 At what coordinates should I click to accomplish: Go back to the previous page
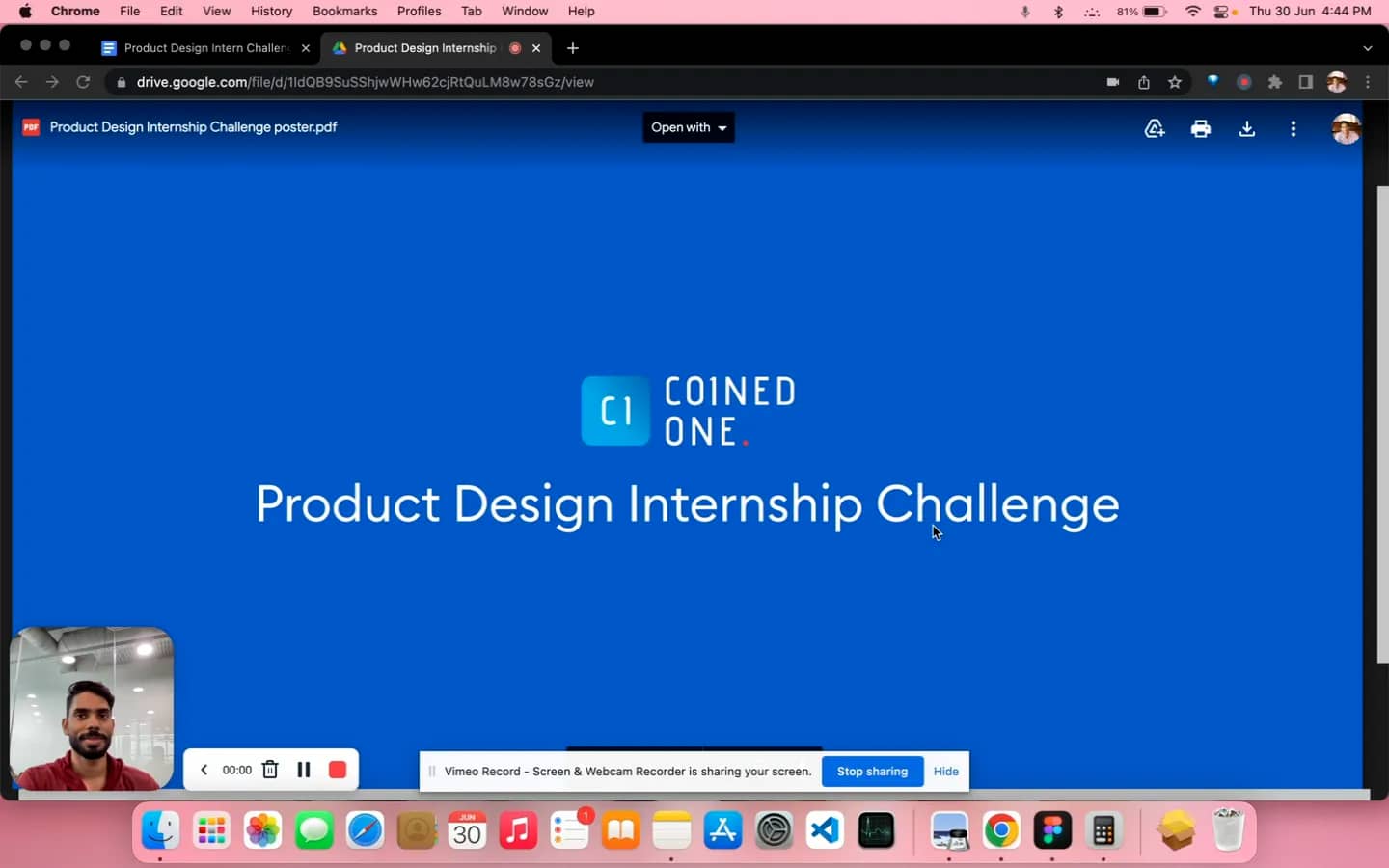(21, 82)
